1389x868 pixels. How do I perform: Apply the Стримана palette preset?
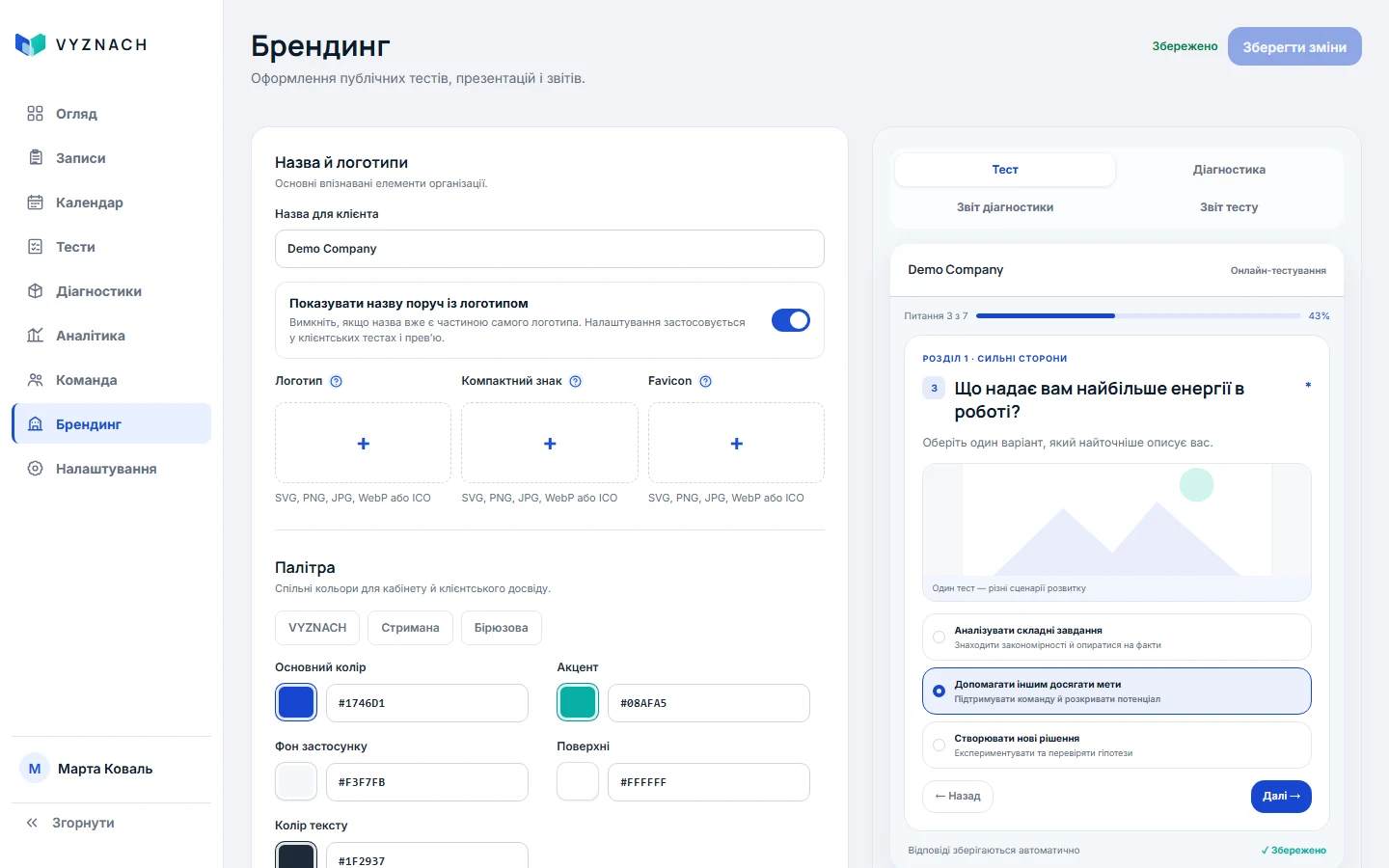pos(410,628)
